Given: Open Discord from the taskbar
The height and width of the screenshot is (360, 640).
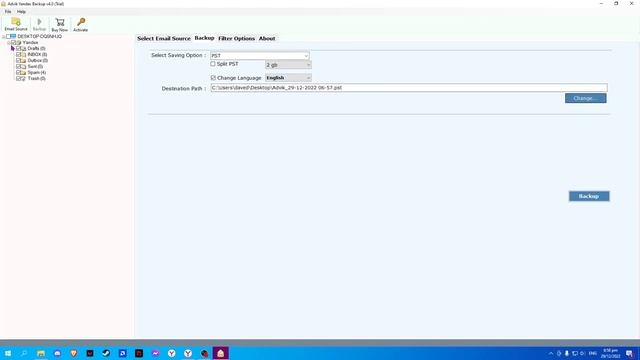Looking at the screenshot, I should point(57,353).
